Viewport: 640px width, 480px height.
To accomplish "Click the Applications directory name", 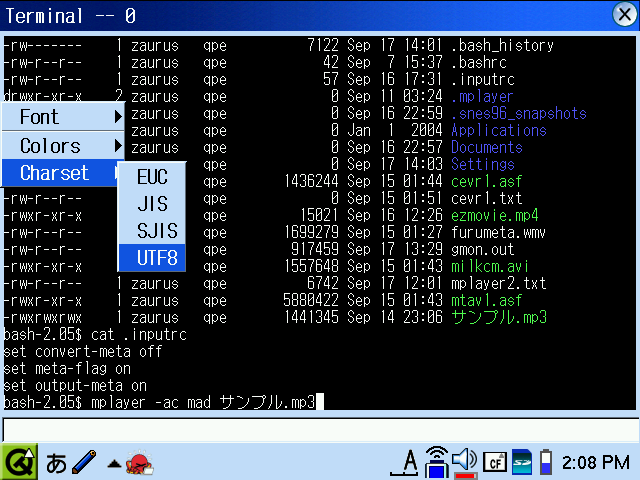I will tap(499, 131).
